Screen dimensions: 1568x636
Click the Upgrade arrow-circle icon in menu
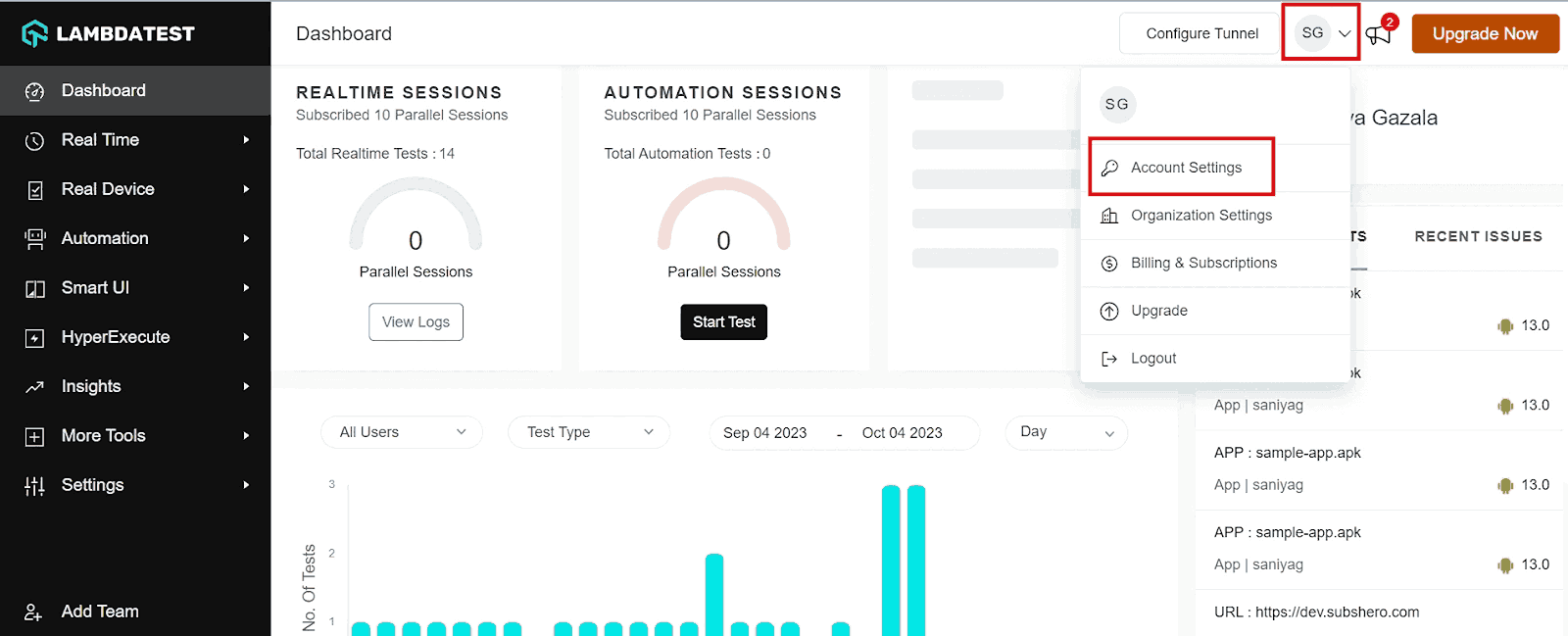[1109, 312]
